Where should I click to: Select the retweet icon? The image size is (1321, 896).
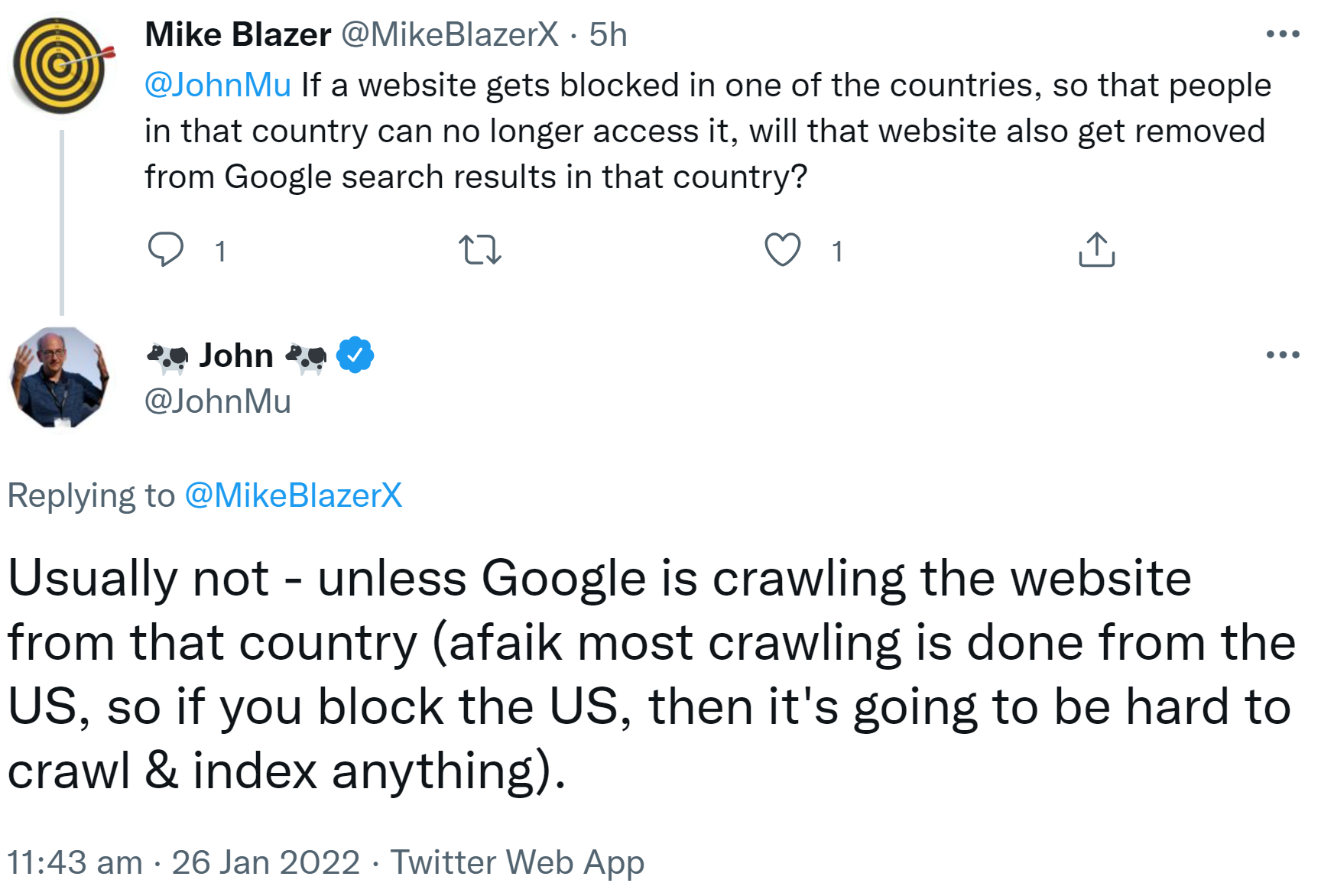479,250
